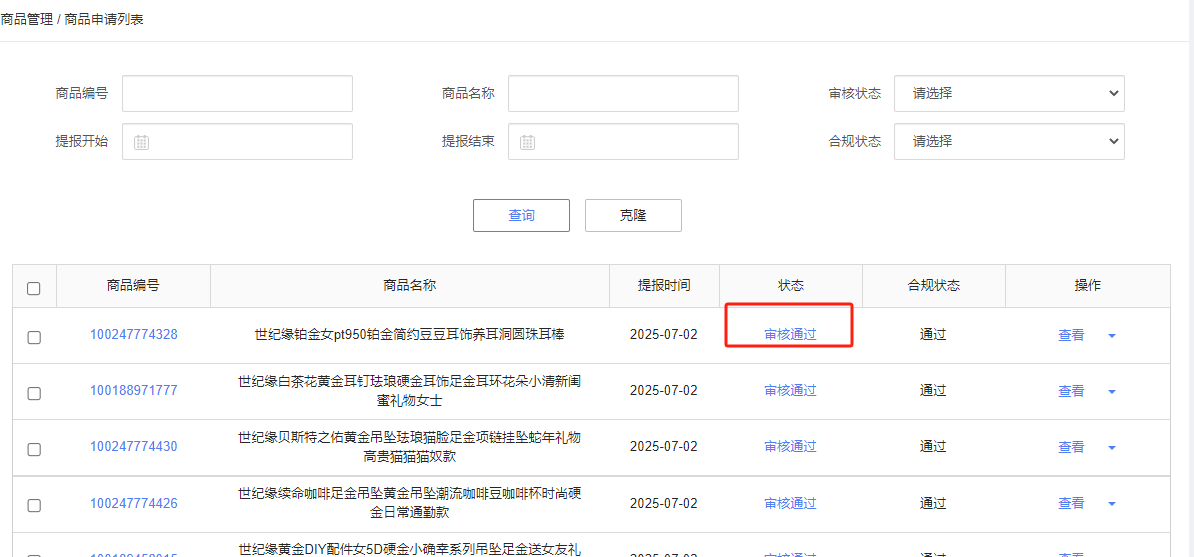Select checkbox for product 100188971777
The image size is (1194, 557).
click(x=34, y=393)
